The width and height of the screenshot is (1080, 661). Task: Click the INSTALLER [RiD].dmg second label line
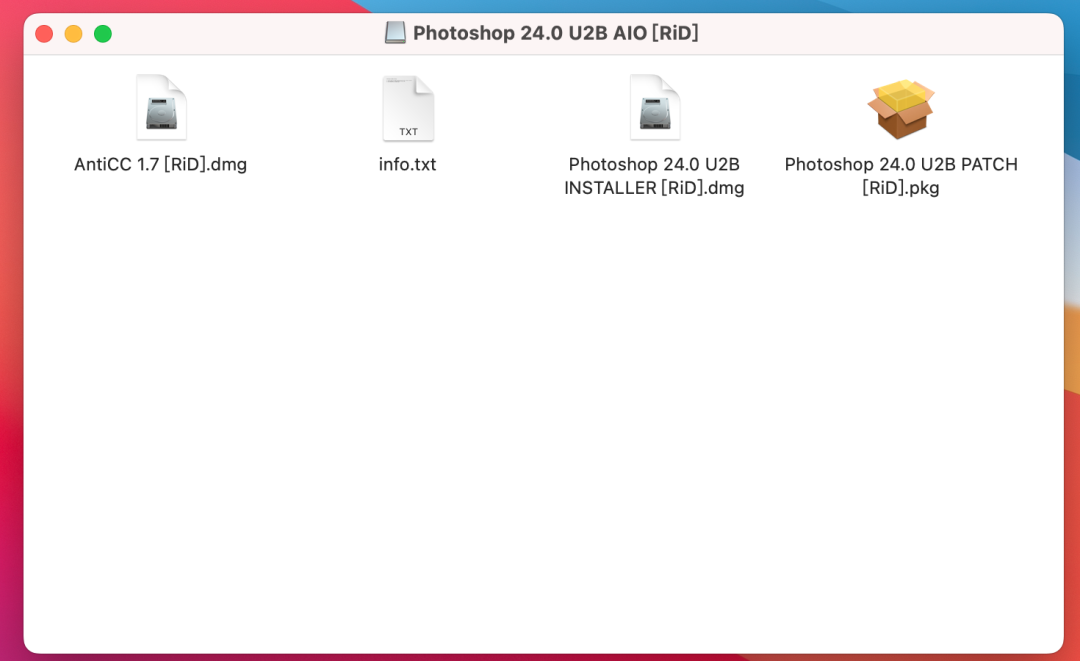point(654,188)
